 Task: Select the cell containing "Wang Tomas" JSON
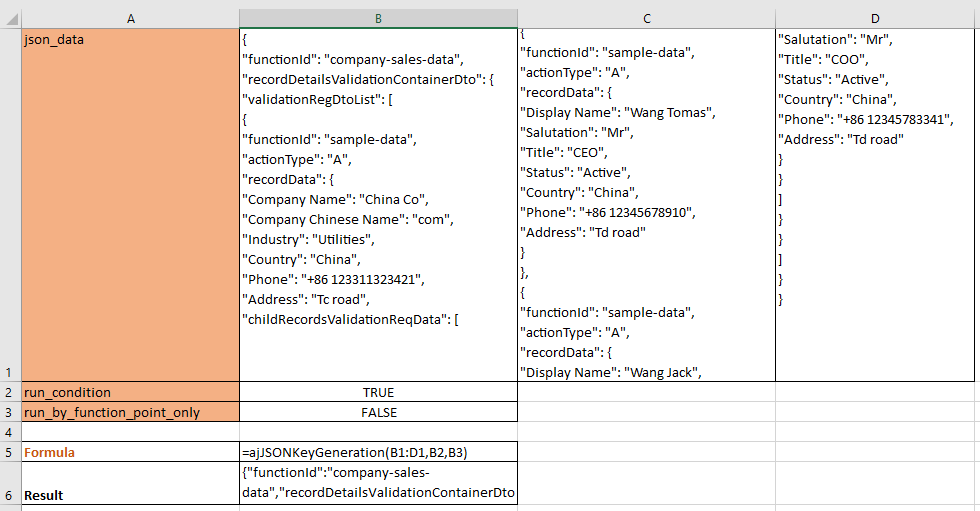click(x=646, y=205)
